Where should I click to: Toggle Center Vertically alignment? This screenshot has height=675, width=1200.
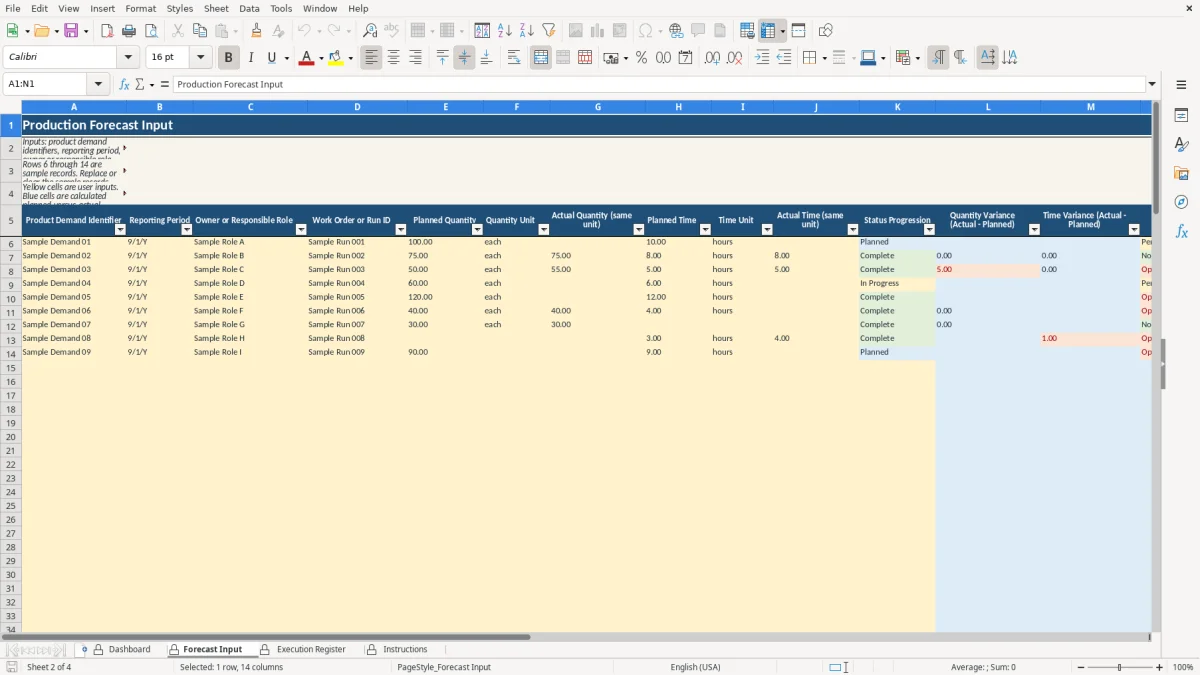click(x=464, y=58)
